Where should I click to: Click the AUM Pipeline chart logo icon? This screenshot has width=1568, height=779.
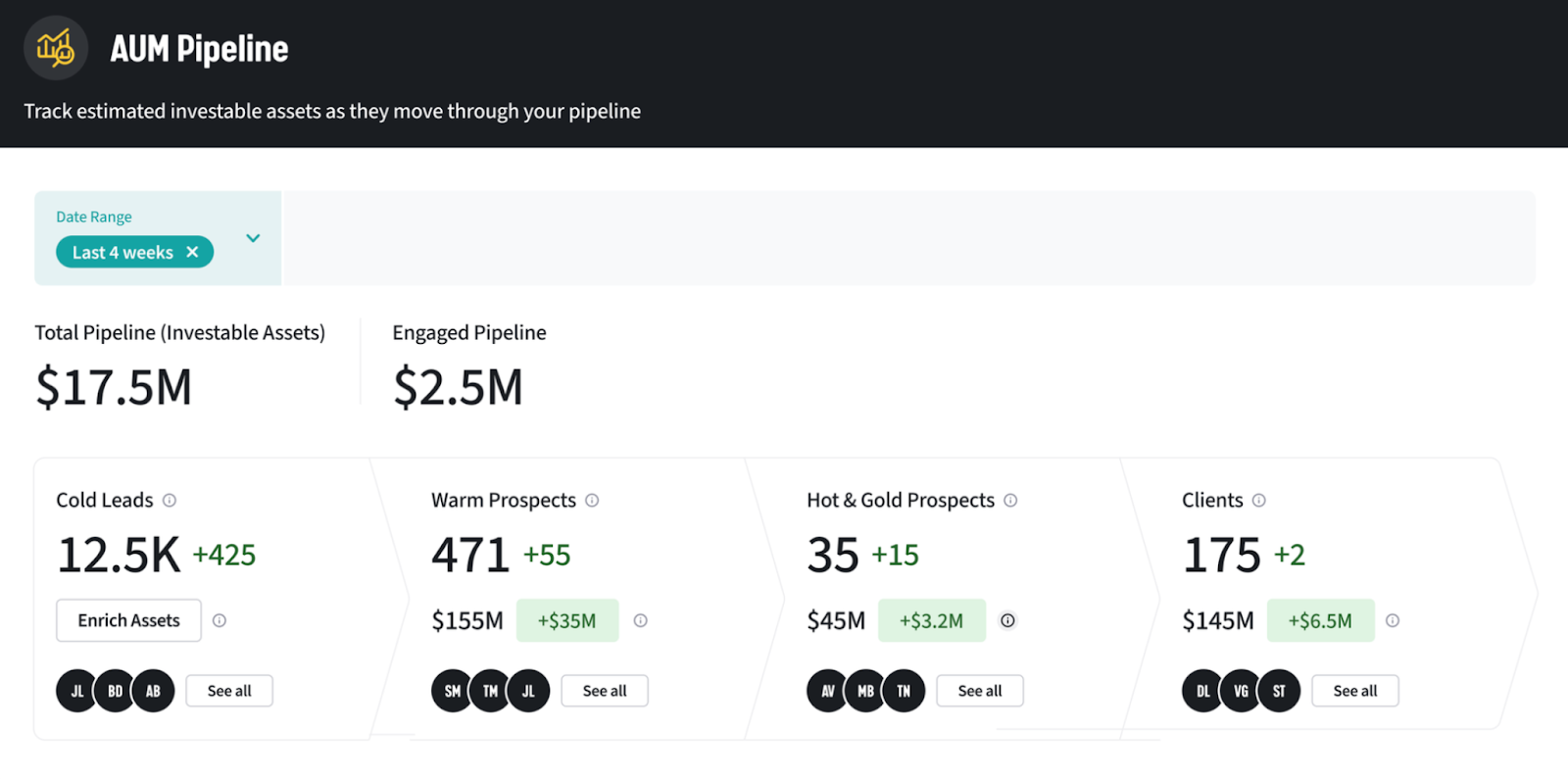point(56,48)
